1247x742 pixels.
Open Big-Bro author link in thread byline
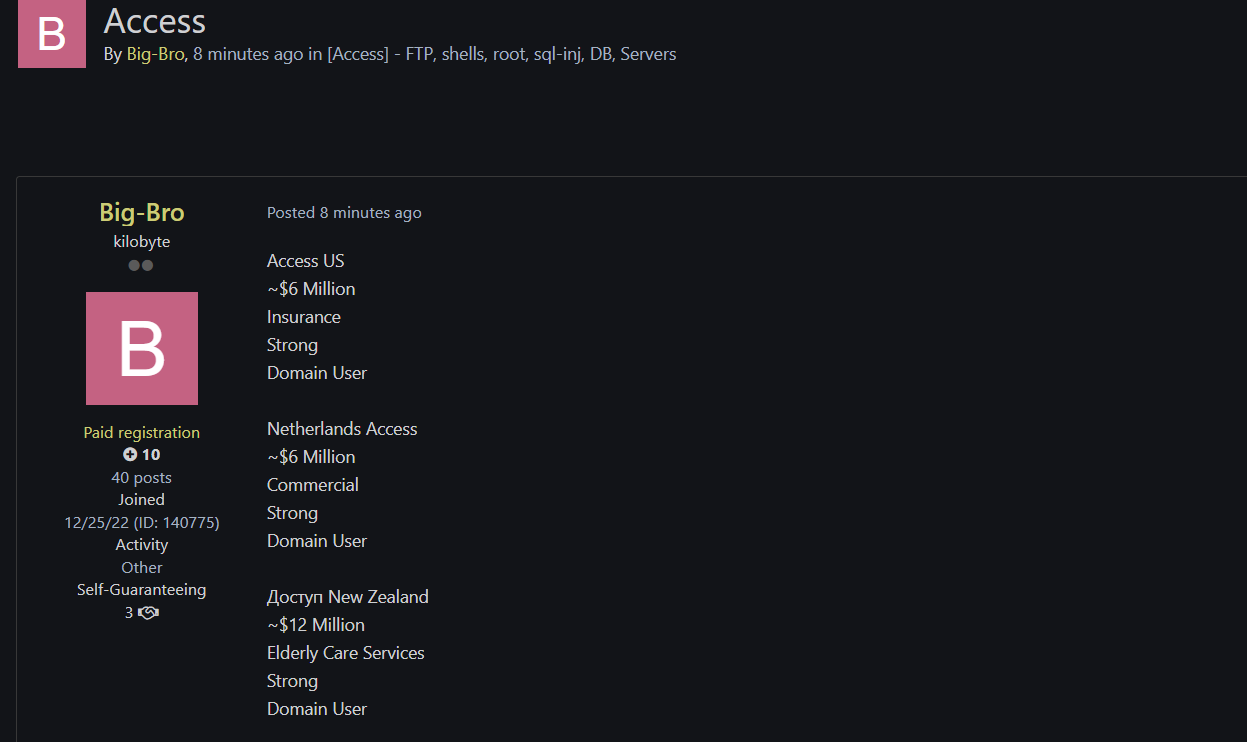click(155, 54)
